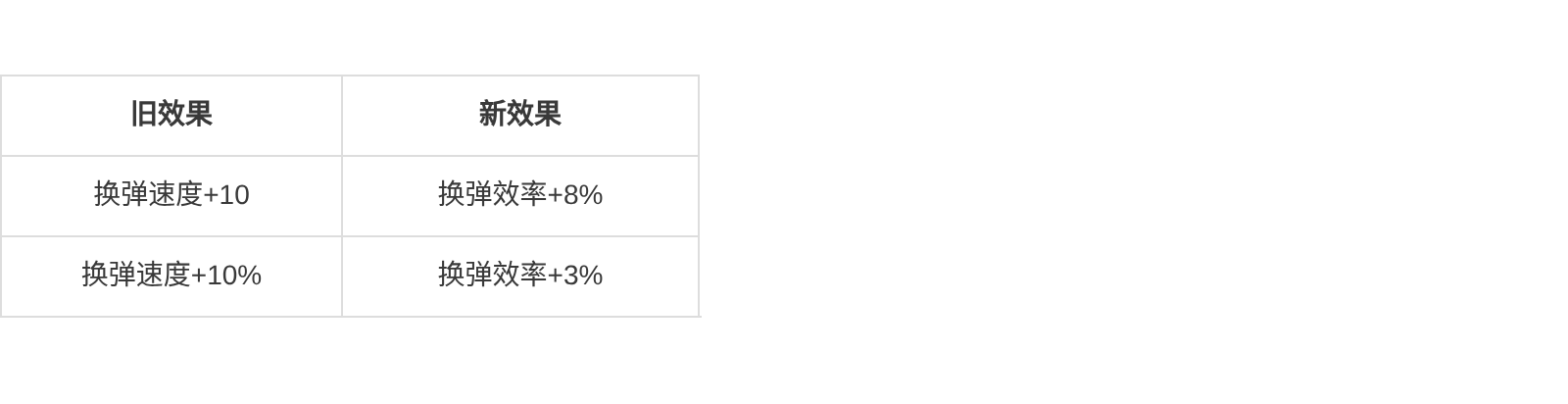The image size is (1568, 404).
Task: Click the 新 character in the right header
Action: [x=492, y=115]
